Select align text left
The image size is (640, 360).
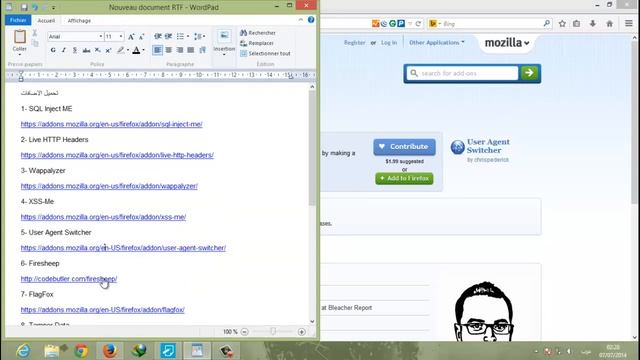coord(157,50)
